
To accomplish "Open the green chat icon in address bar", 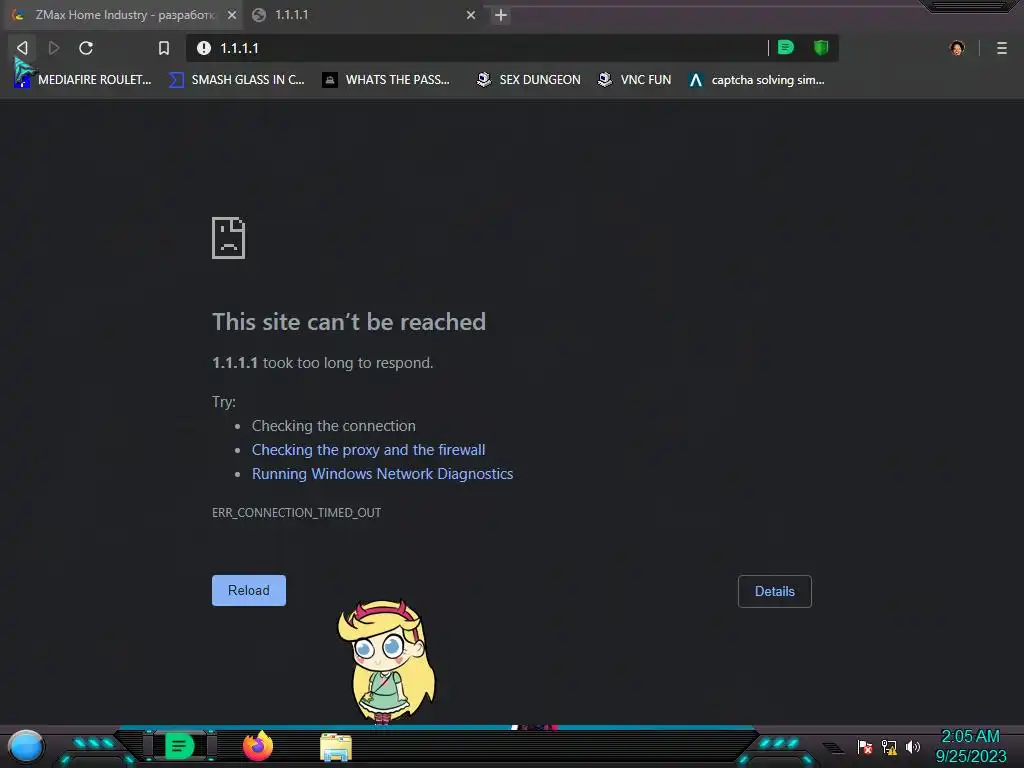I will (x=786, y=47).
